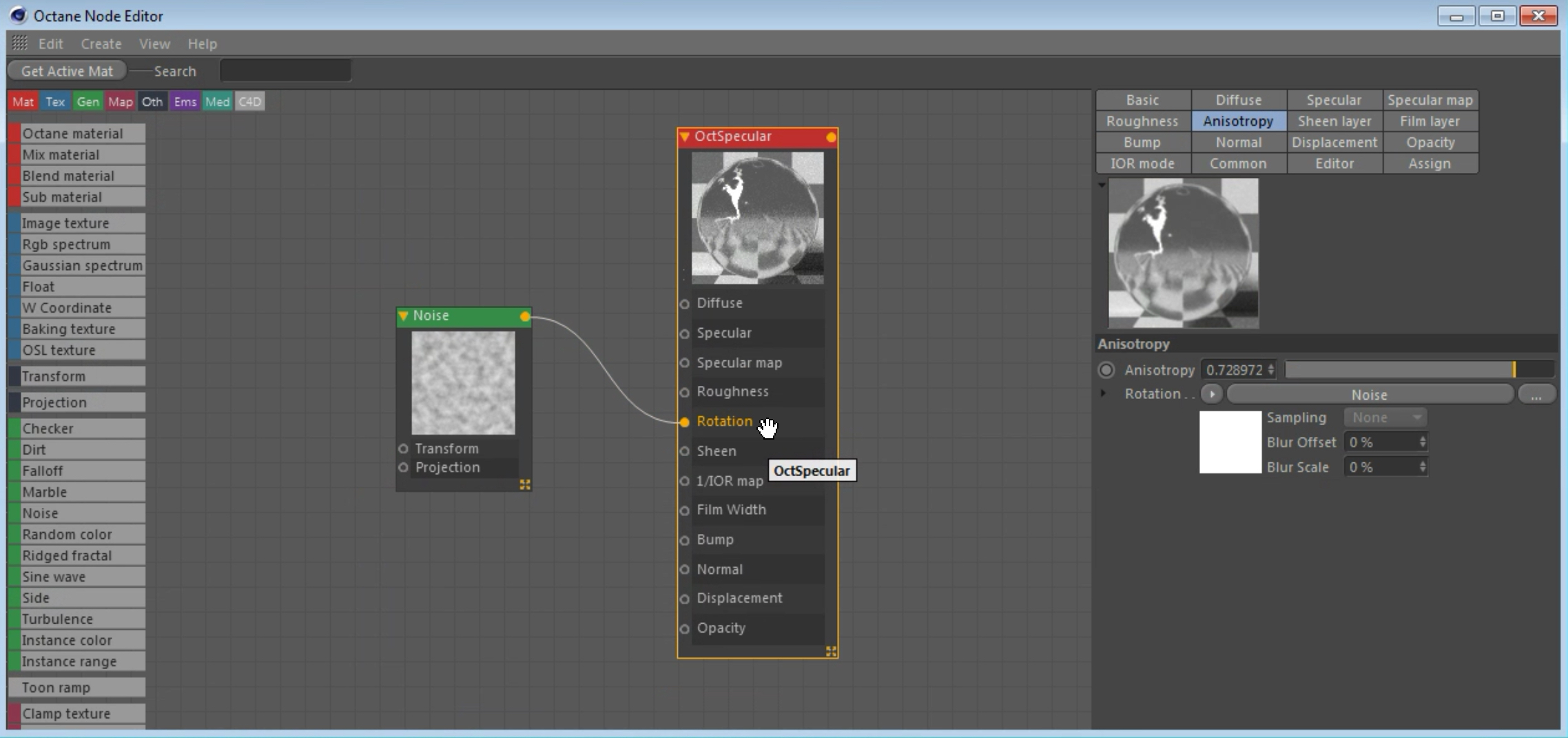Click the resize handle on OctSpecular node
The height and width of the screenshot is (738, 1568).
(x=831, y=651)
